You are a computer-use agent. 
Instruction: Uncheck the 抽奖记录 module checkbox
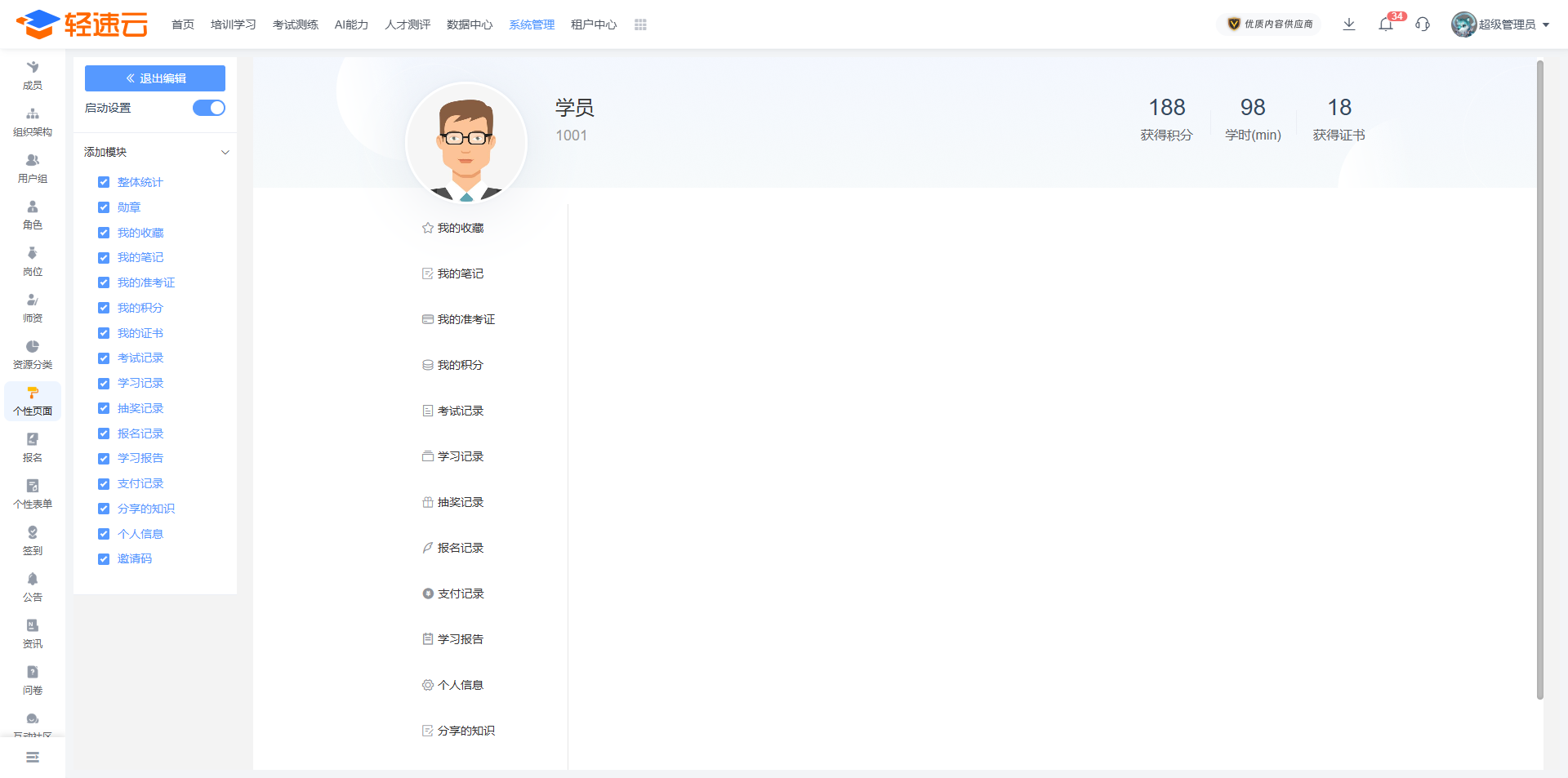click(x=104, y=408)
